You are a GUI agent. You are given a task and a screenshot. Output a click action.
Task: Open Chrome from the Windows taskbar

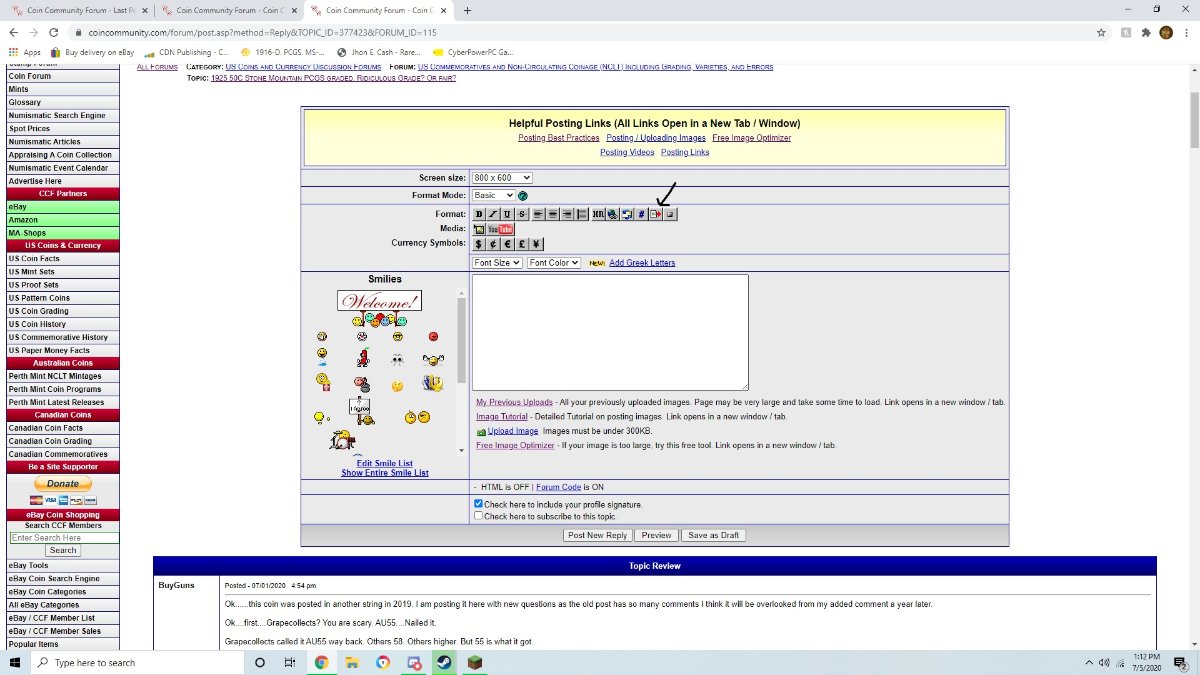[321, 662]
